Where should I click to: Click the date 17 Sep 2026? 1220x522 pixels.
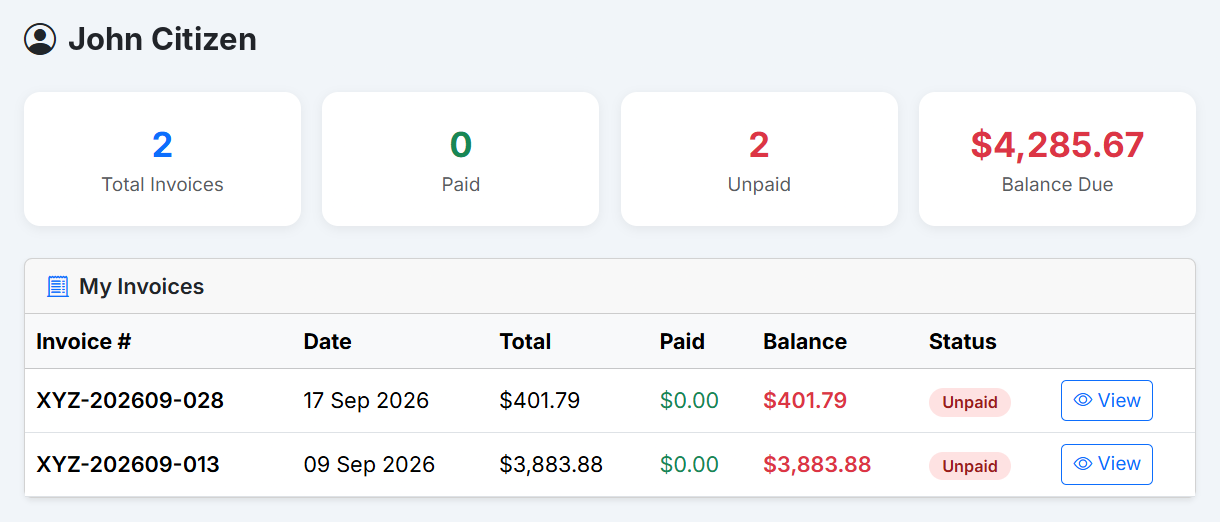tap(366, 401)
